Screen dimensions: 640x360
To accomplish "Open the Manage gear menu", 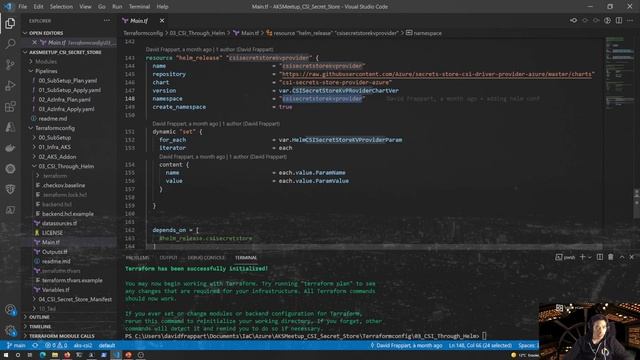I will point(10,330).
